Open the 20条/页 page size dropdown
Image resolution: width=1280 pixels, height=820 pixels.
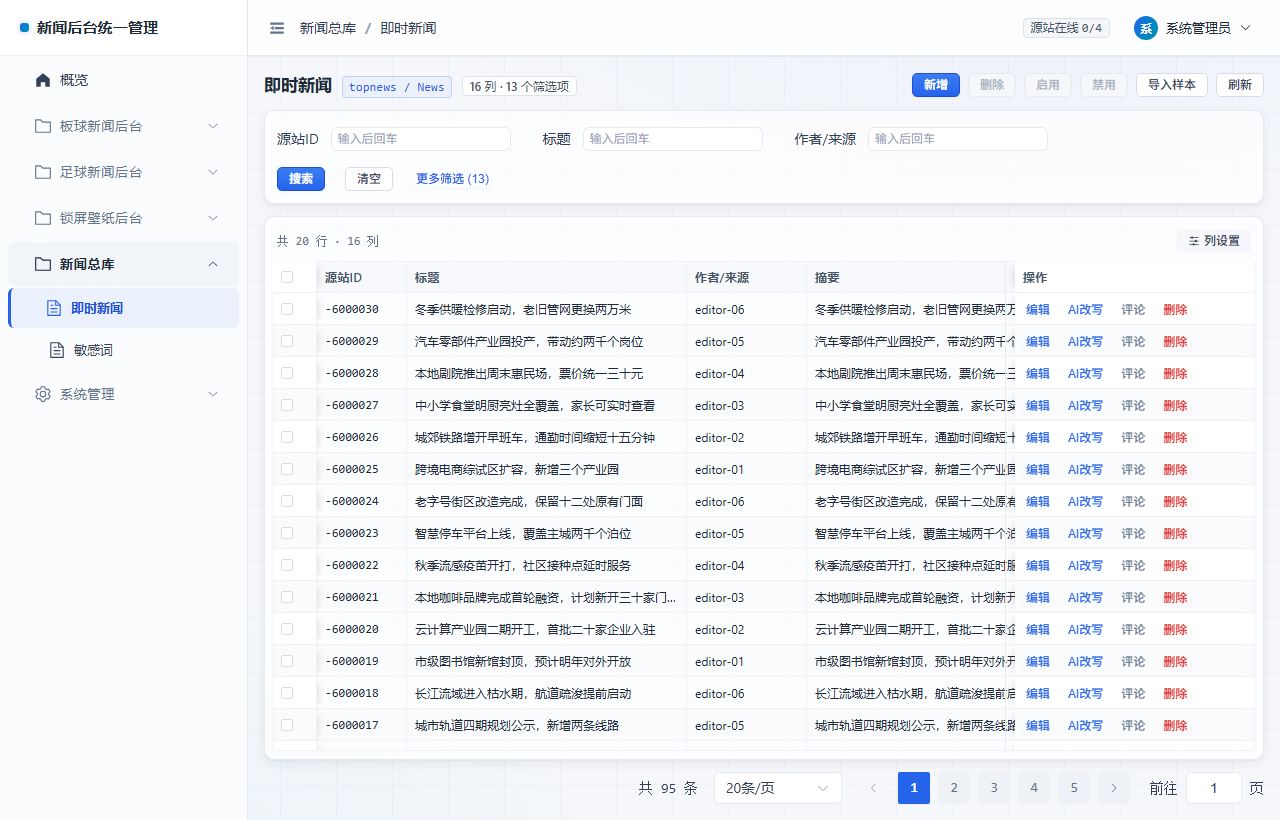pos(778,788)
